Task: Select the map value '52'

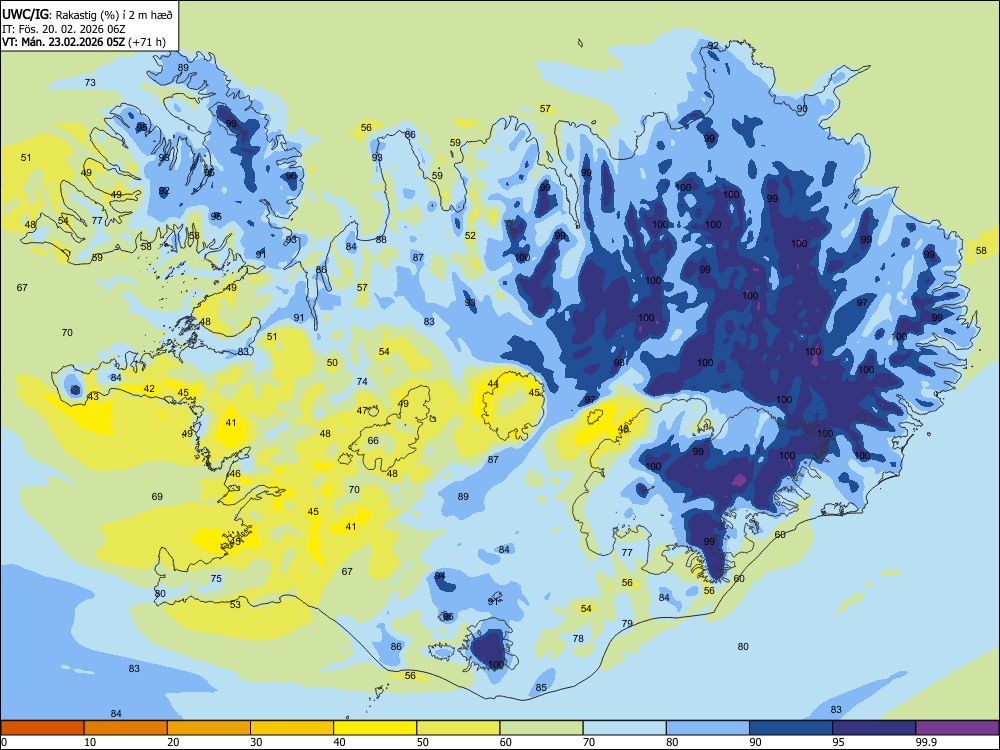Action: tap(470, 235)
